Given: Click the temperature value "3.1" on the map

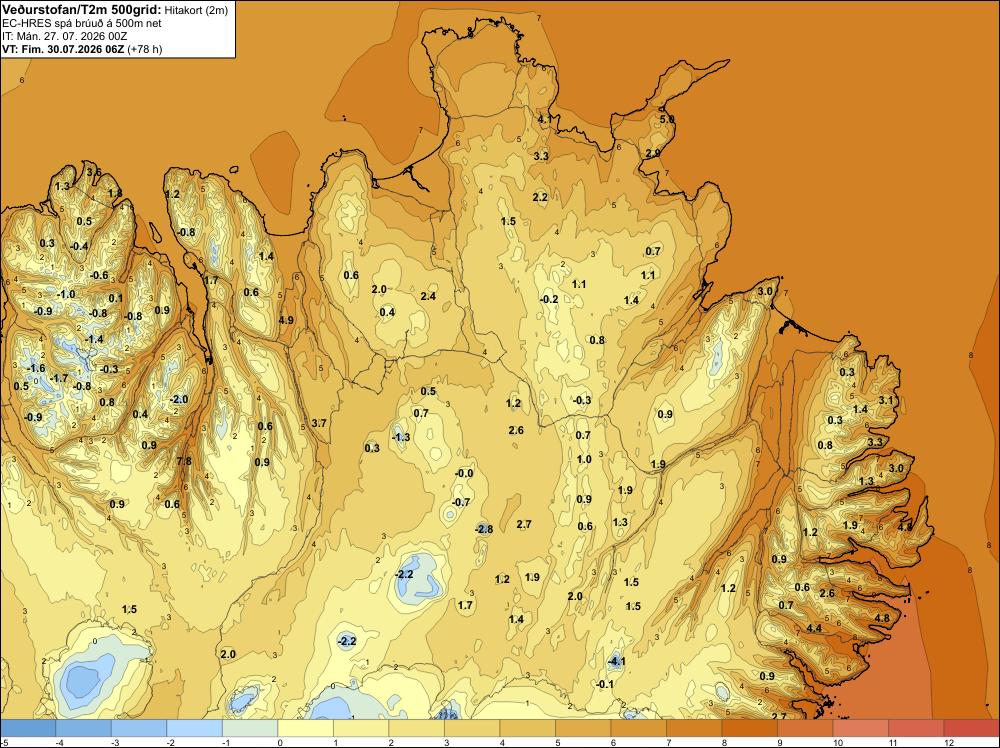Looking at the screenshot, I should [886, 400].
